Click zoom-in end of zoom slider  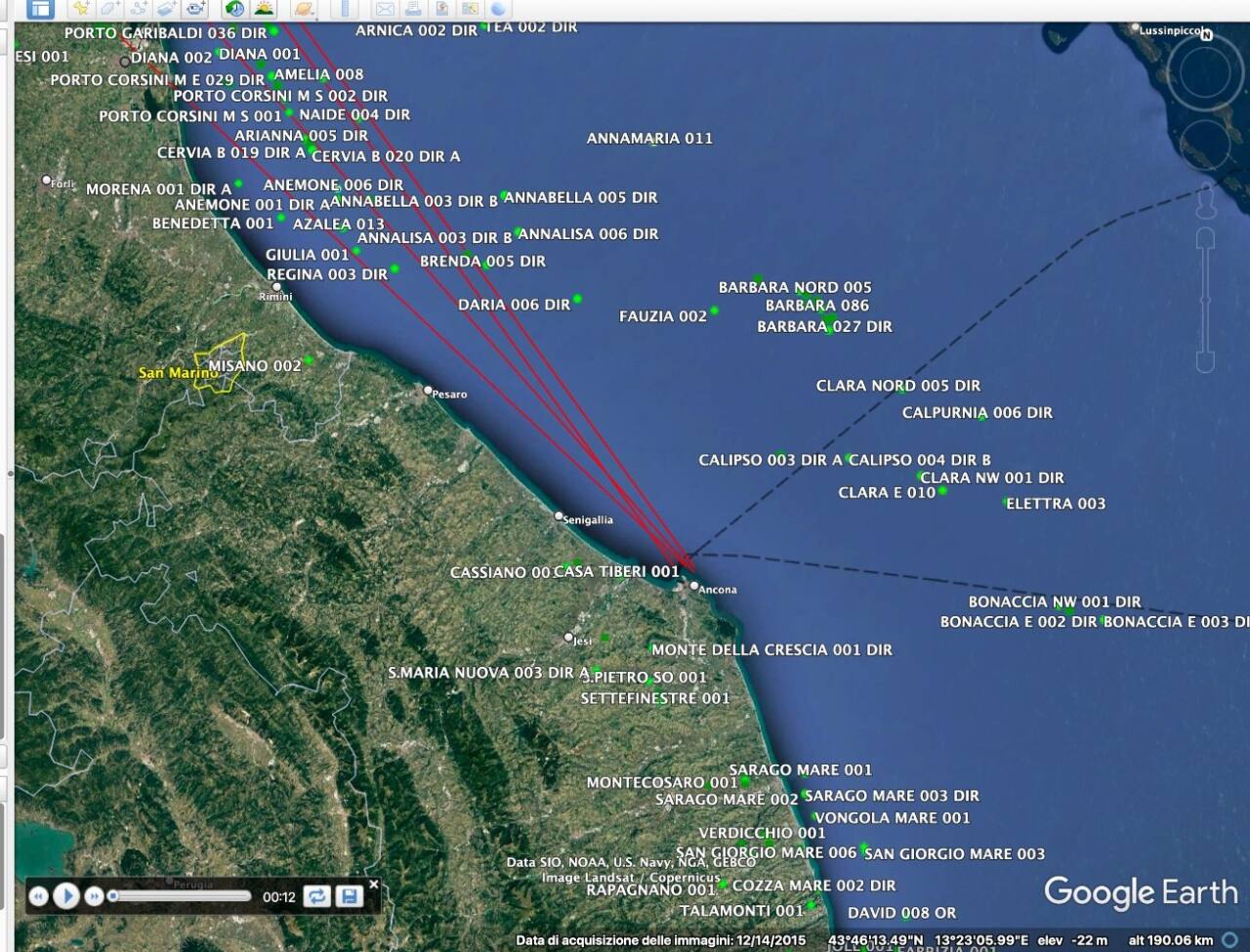(x=1205, y=237)
